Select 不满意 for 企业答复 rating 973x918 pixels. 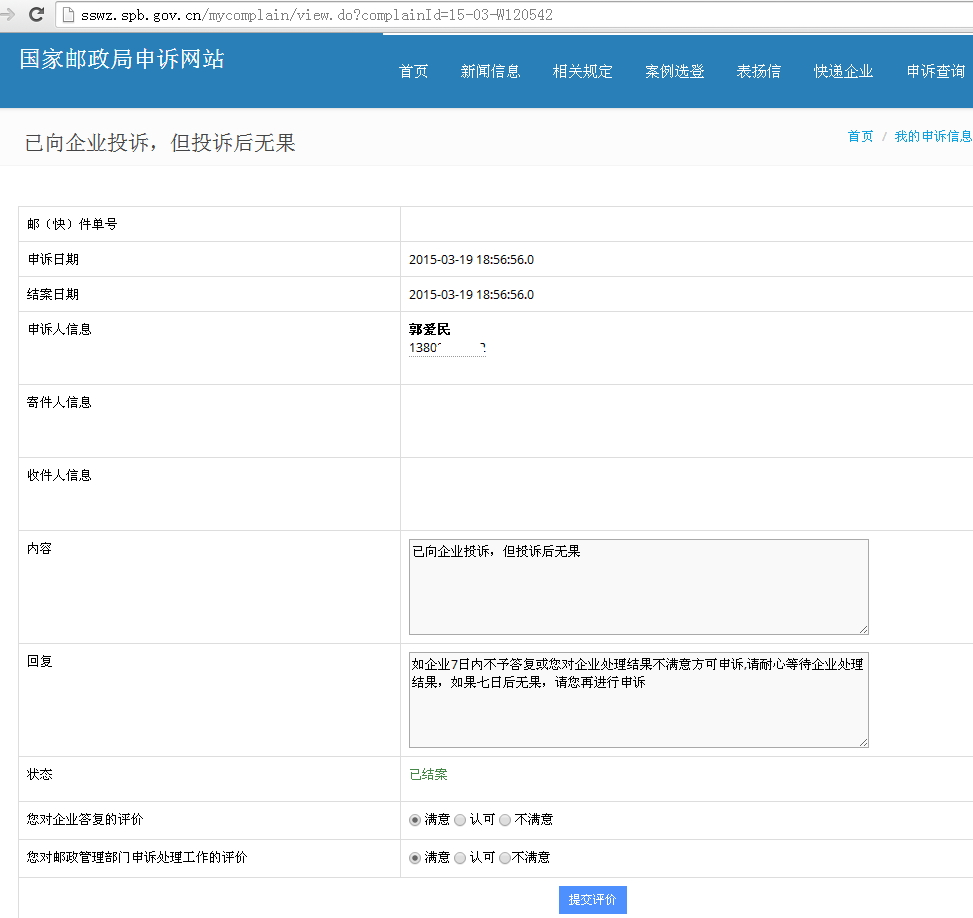point(505,820)
